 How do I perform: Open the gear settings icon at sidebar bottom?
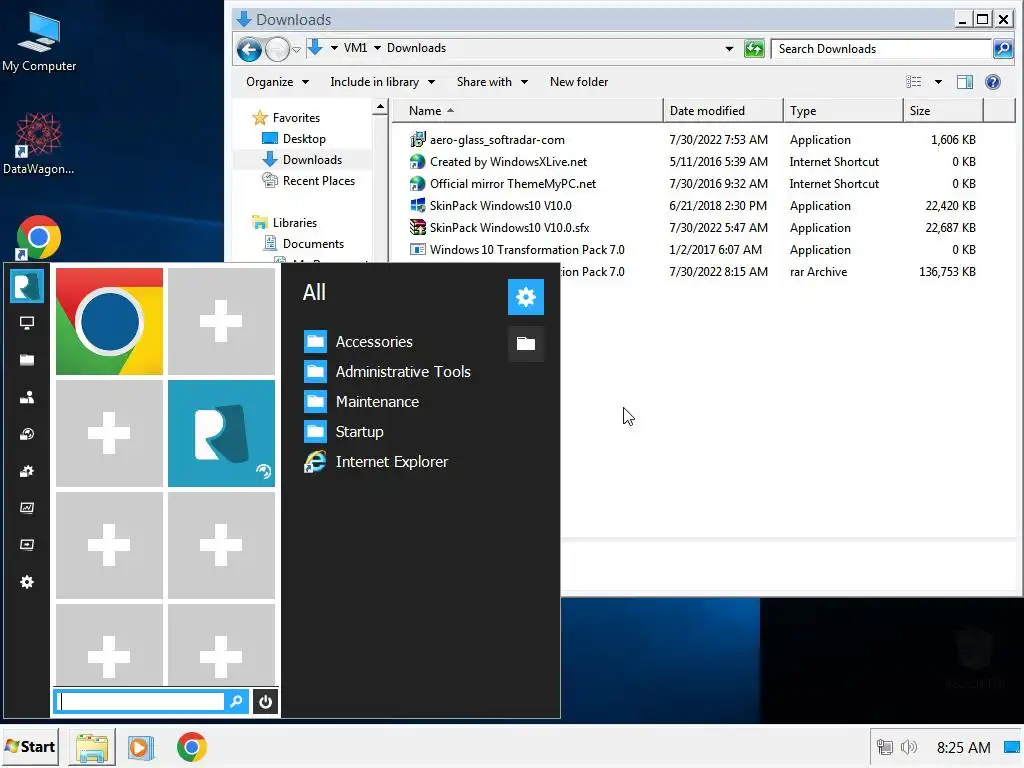[27, 582]
